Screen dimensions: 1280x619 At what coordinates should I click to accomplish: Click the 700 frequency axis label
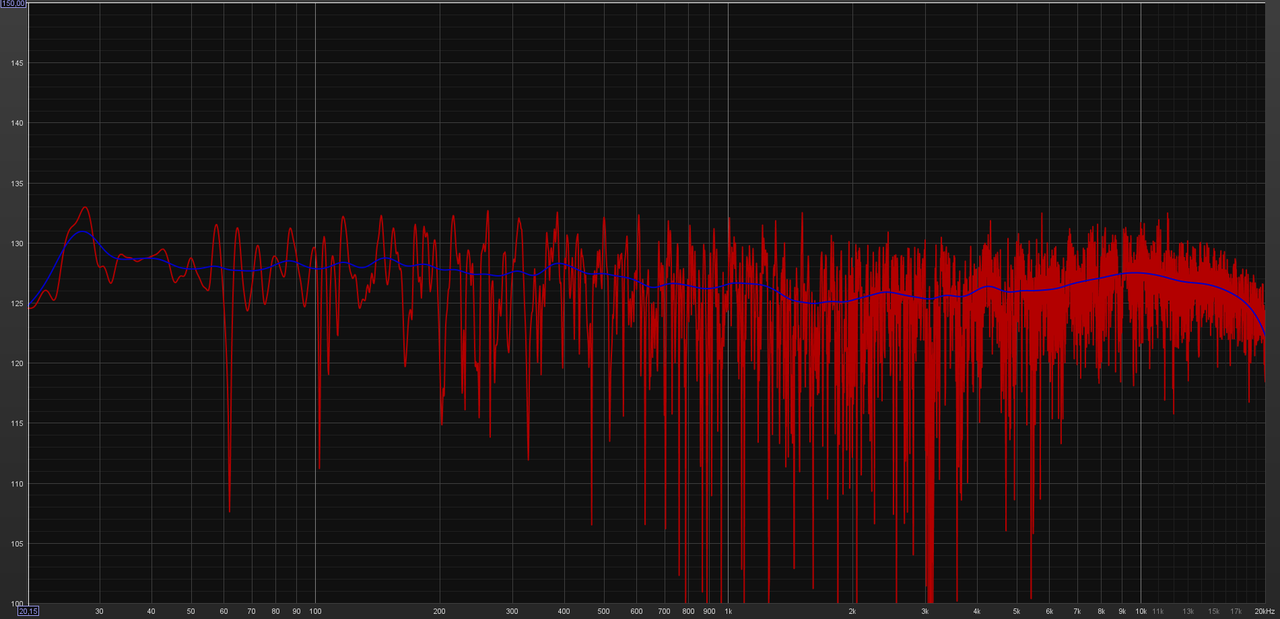point(664,611)
